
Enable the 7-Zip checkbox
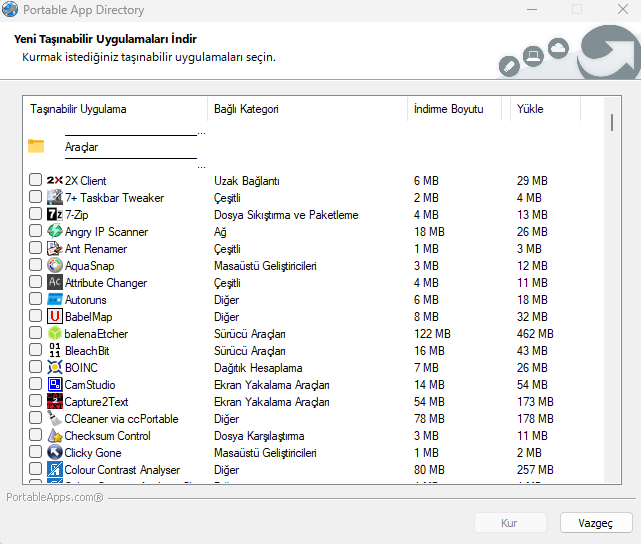coord(36,213)
